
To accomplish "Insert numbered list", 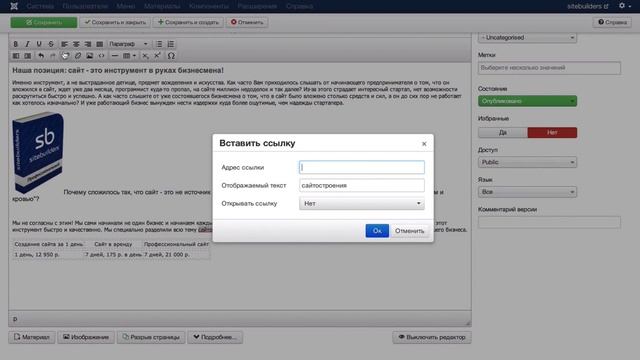I will 171,44.
